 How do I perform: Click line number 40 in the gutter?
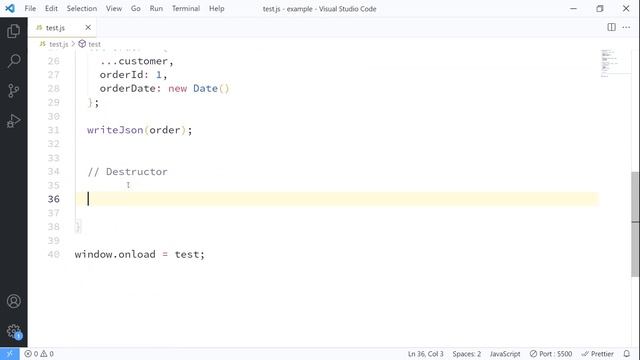click(x=53, y=254)
